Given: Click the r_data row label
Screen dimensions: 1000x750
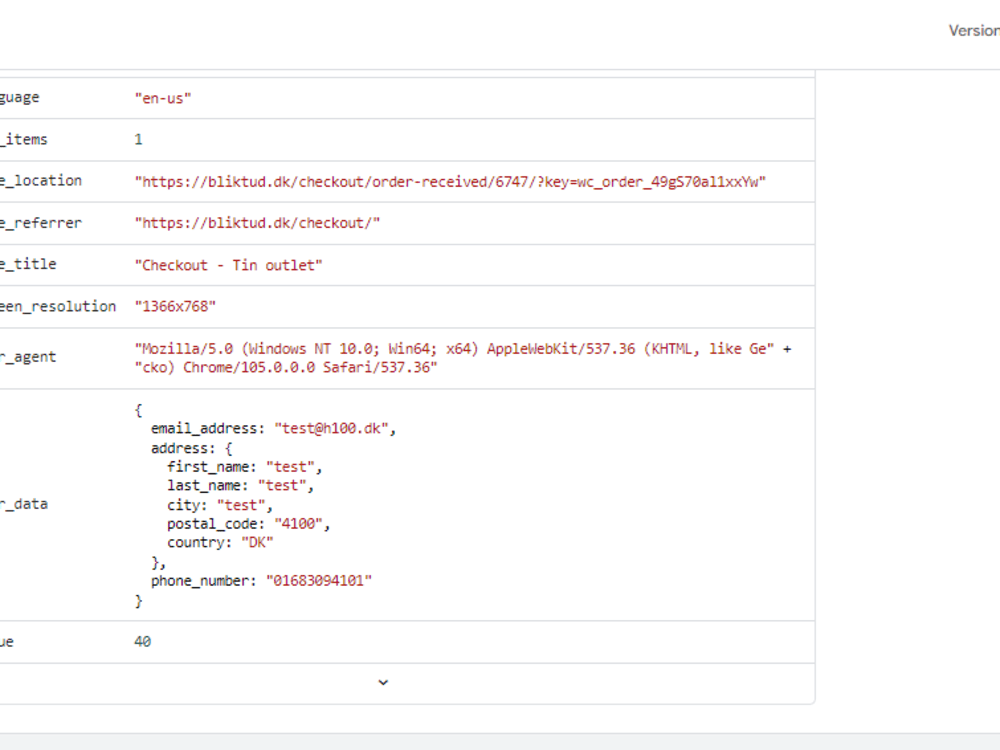Looking at the screenshot, I should click(x=24, y=504).
